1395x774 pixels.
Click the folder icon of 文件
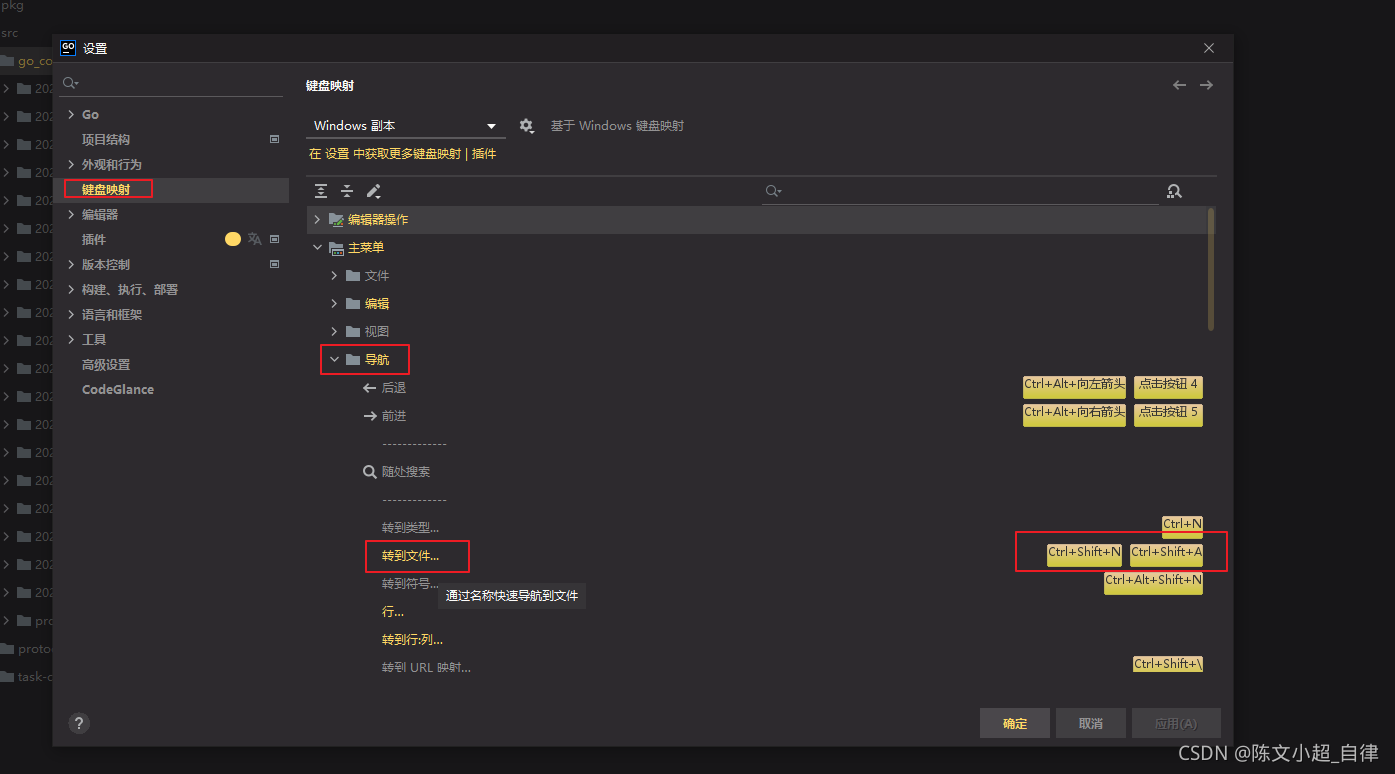(352, 275)
